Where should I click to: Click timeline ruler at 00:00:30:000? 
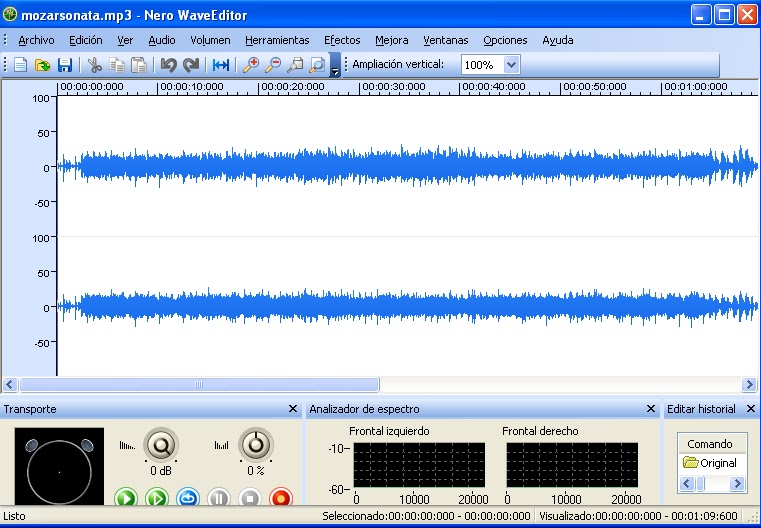click(394, 87)
